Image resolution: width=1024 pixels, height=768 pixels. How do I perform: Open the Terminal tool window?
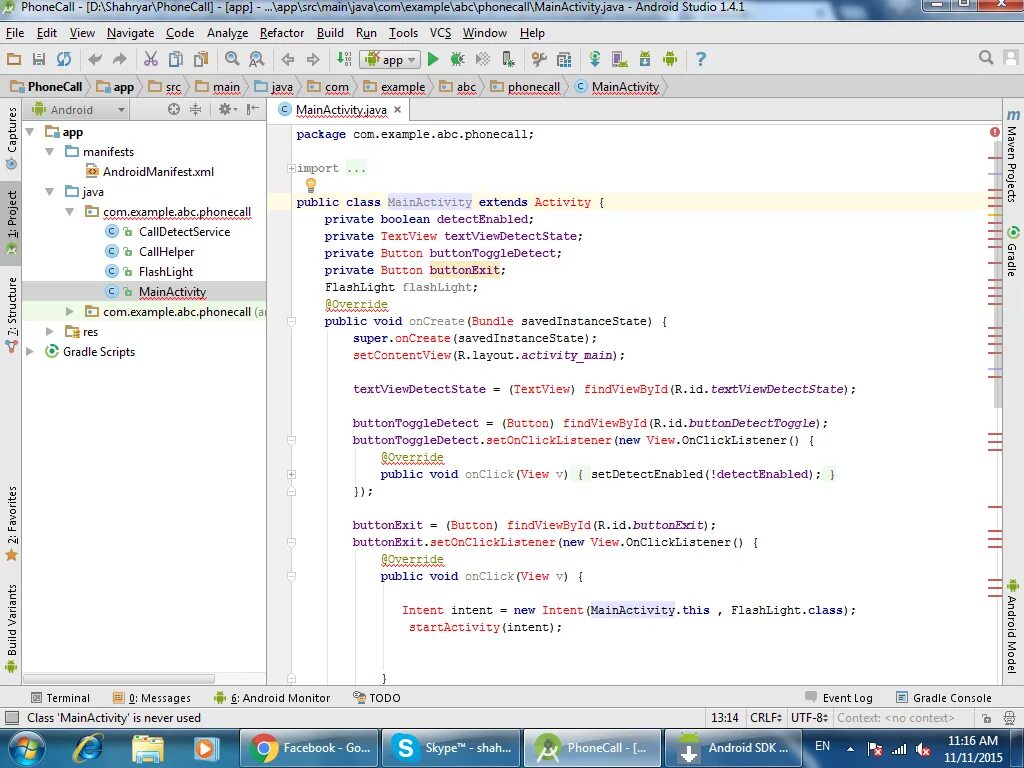click(x=61, y=697)
